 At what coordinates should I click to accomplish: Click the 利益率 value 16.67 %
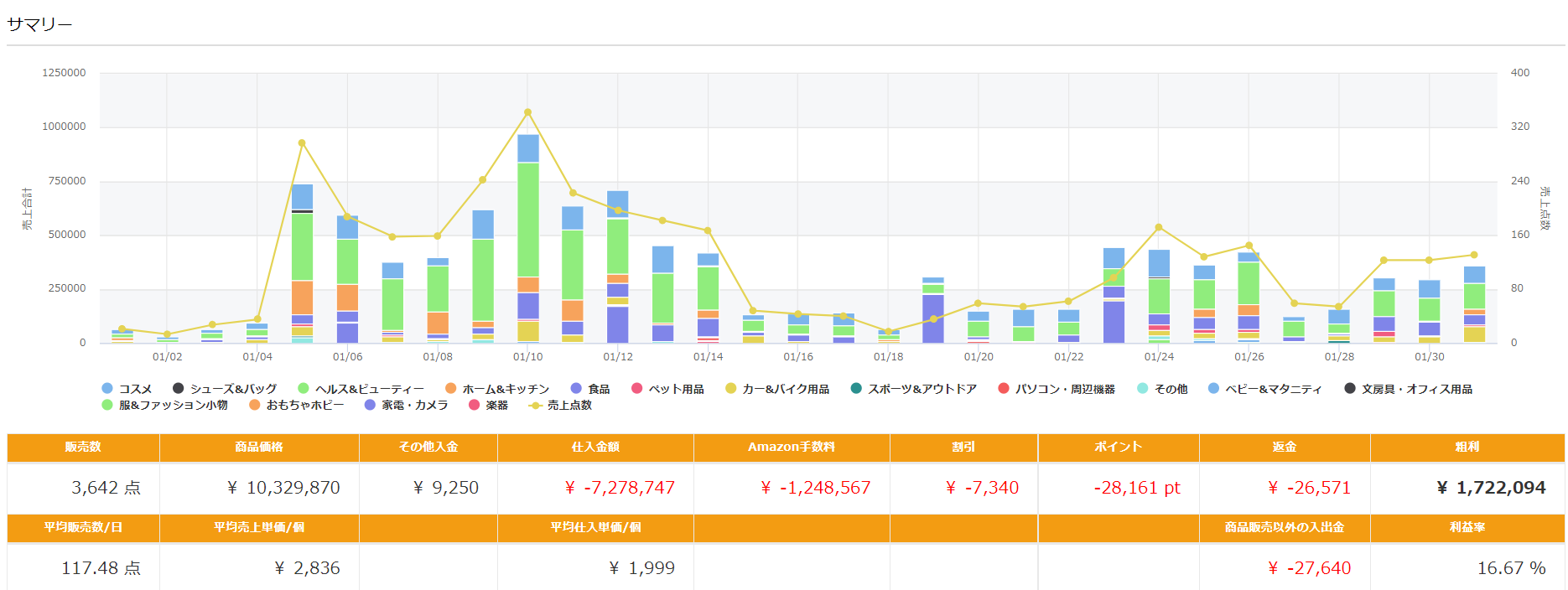click(1511, 568)
